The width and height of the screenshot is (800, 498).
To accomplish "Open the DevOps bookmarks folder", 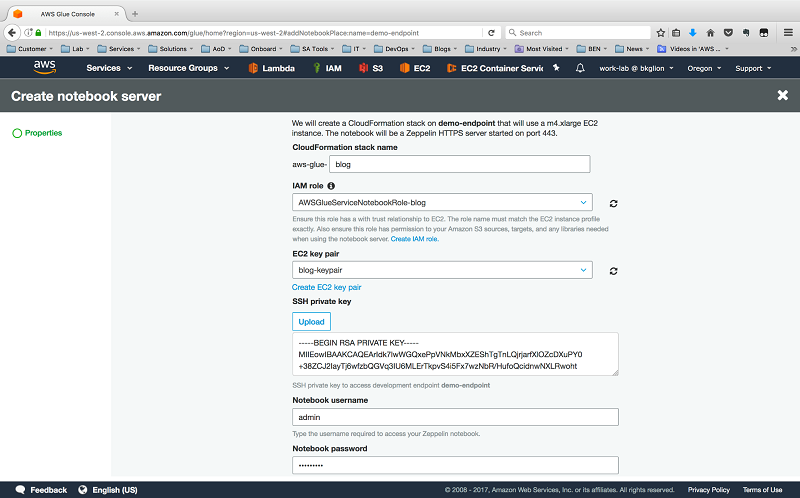I will click(394, 49).
